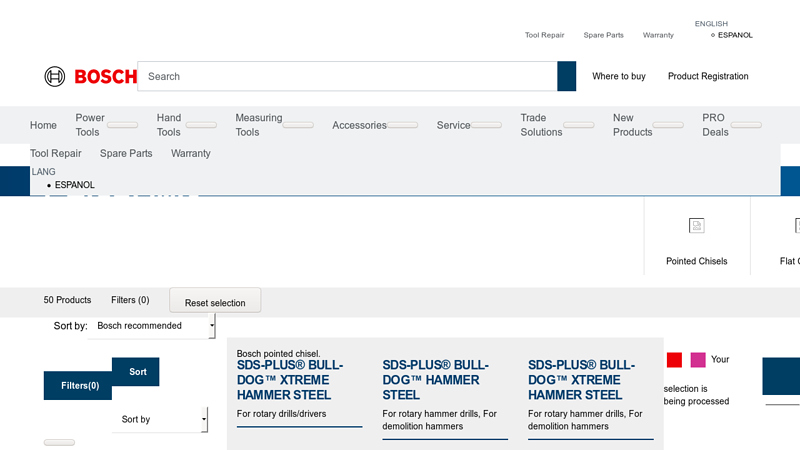Image resolution: width=800 pixels, height=450 pixels.
Task: Choose ESPANOL under LANG list
Action: (74, 185)
